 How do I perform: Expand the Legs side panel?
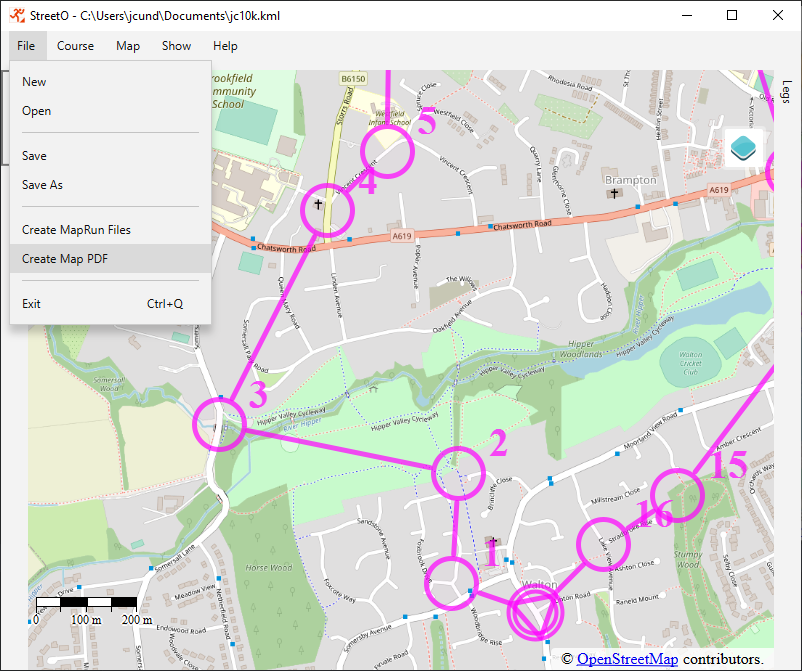(785, 92)
